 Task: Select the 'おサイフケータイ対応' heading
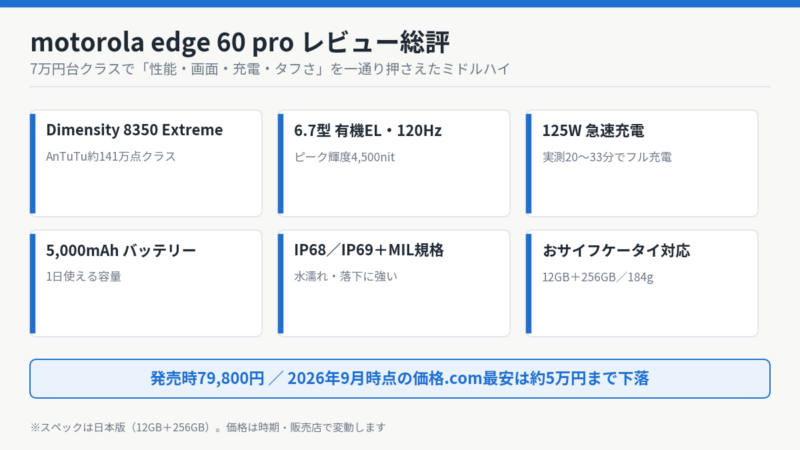pos(616,251)
